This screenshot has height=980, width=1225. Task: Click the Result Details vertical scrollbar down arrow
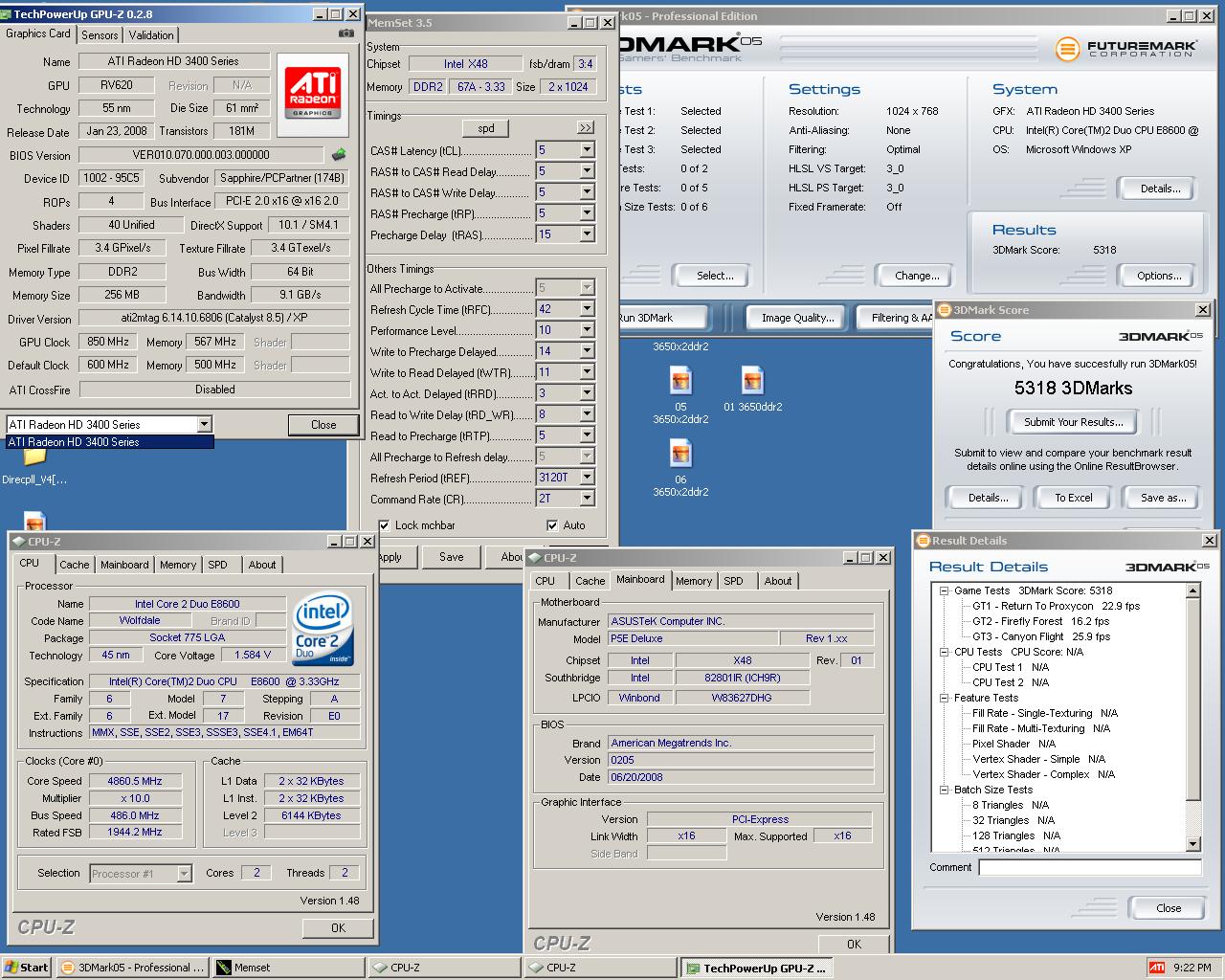(1193, 844)
